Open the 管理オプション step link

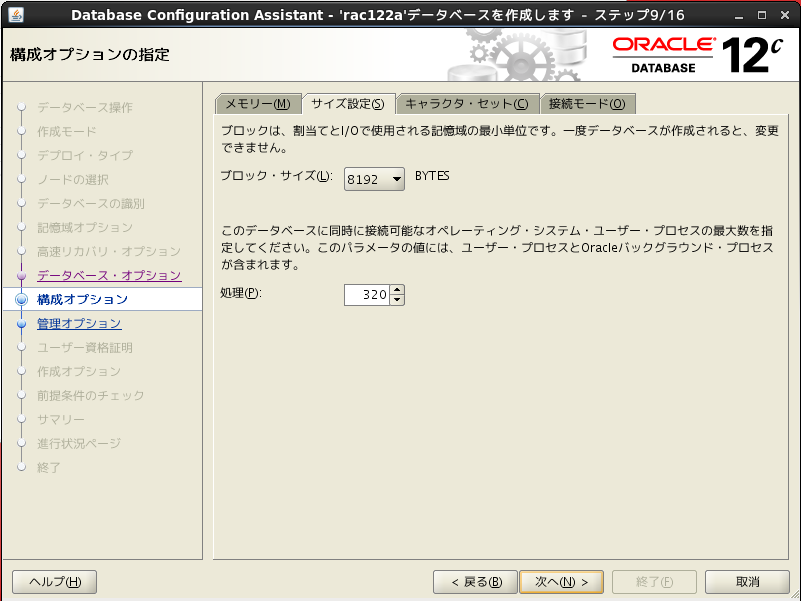(79, 323)
